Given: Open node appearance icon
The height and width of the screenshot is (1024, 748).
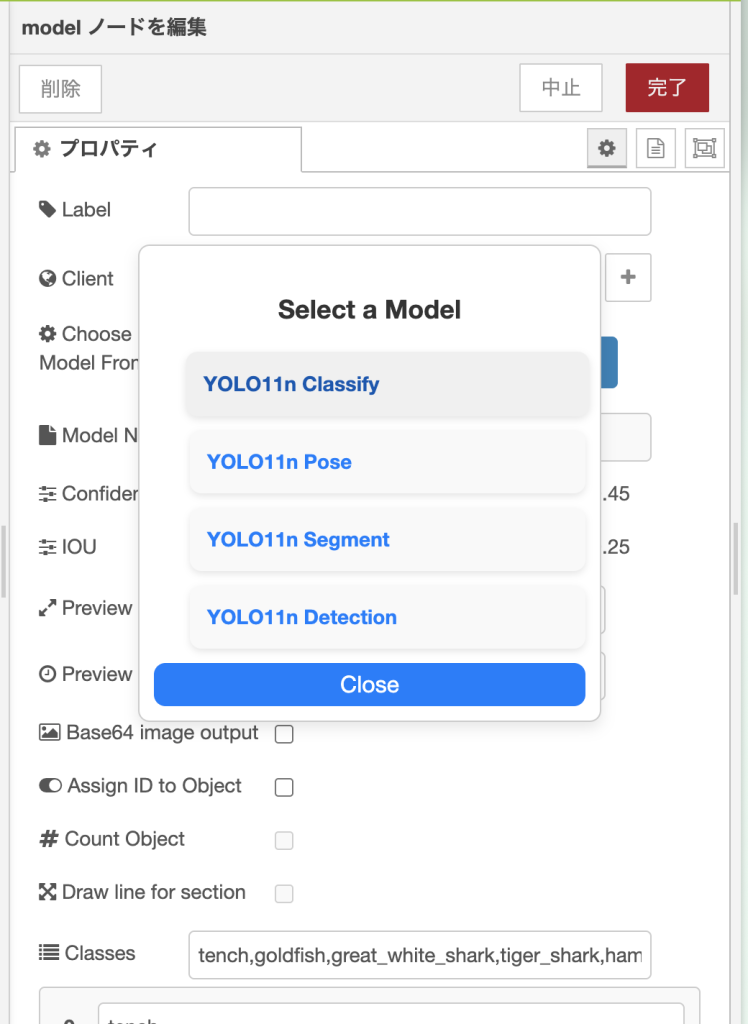Looking at the screenshot, I should [x=705, y=149].
